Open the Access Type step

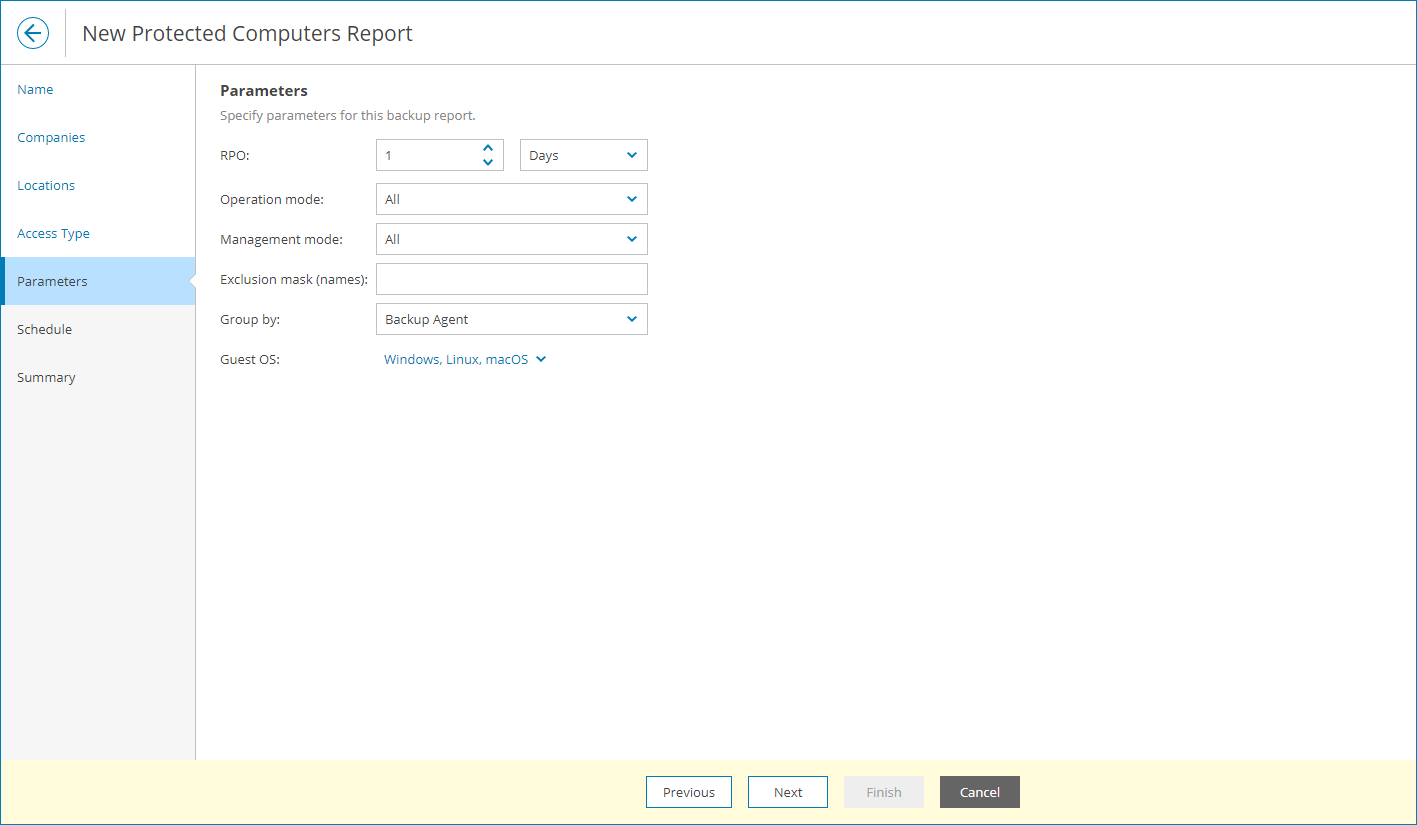coord(53,233)
